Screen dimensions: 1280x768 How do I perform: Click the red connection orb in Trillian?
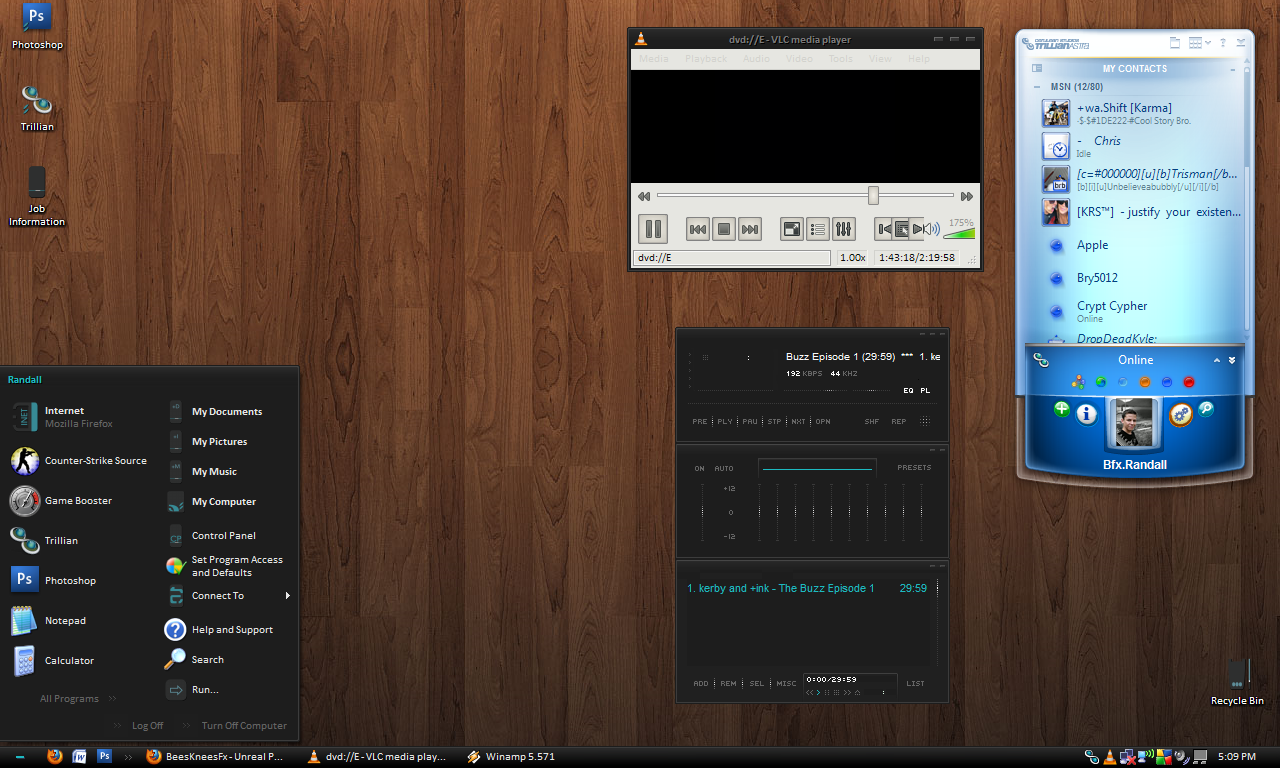point(1189,381)
